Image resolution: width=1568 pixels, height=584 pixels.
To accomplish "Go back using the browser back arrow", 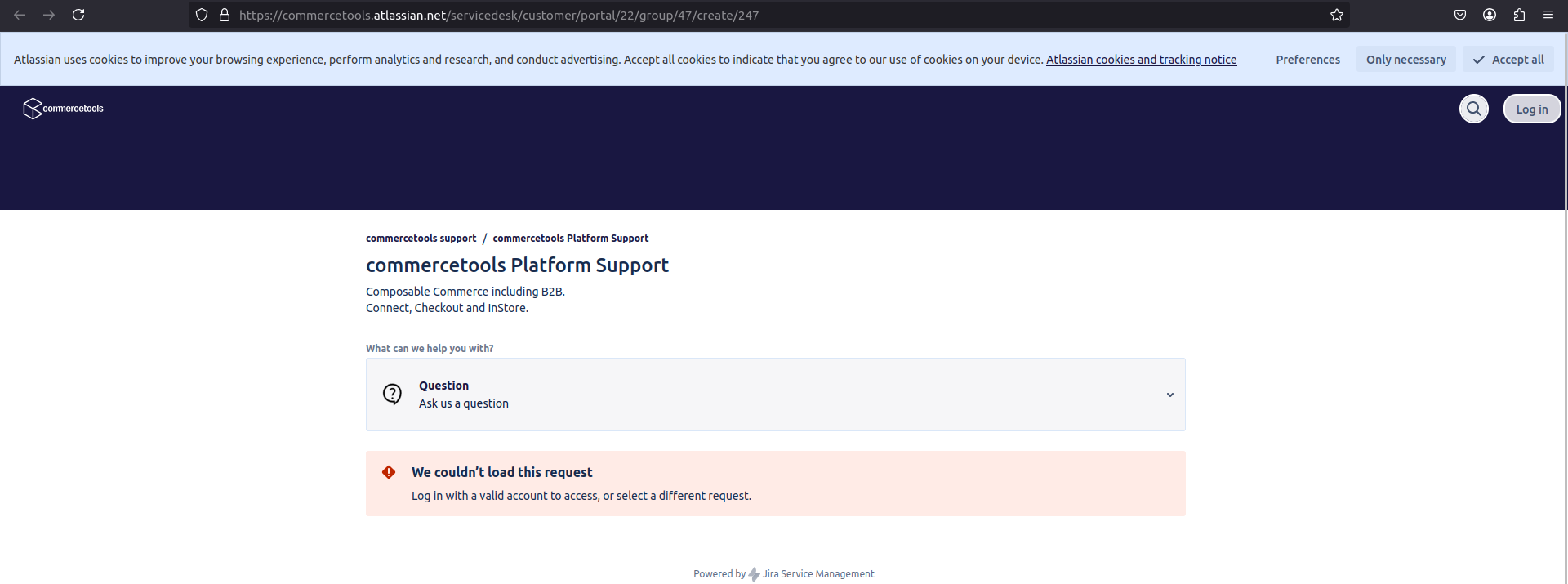I will click(x=20, y=15).
